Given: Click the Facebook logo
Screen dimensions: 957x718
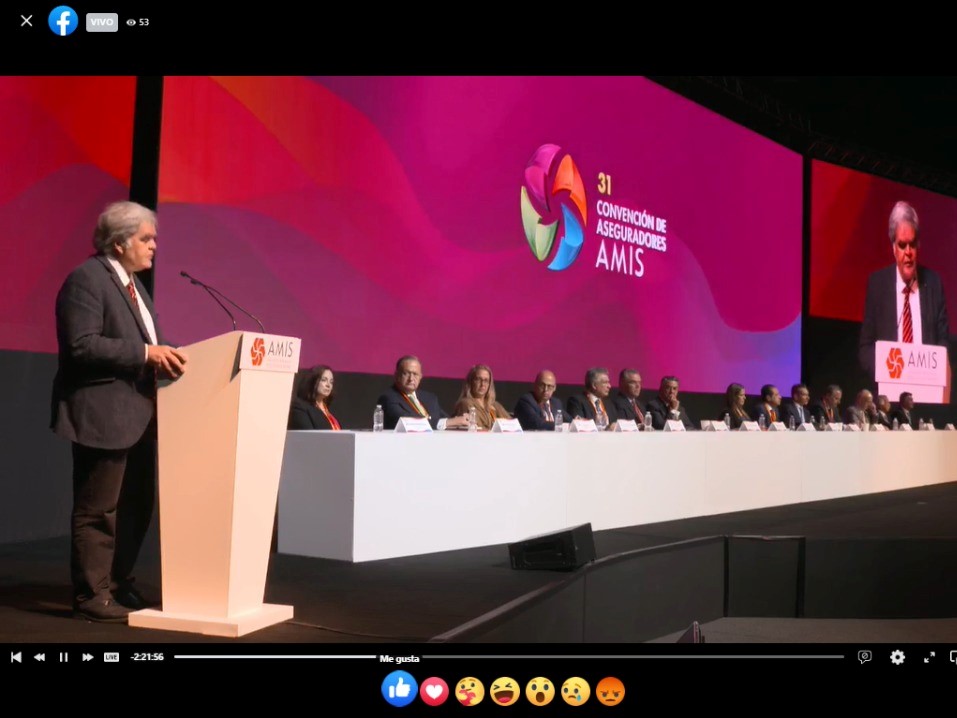Looking at the screenshot, I should click(62, 20).
